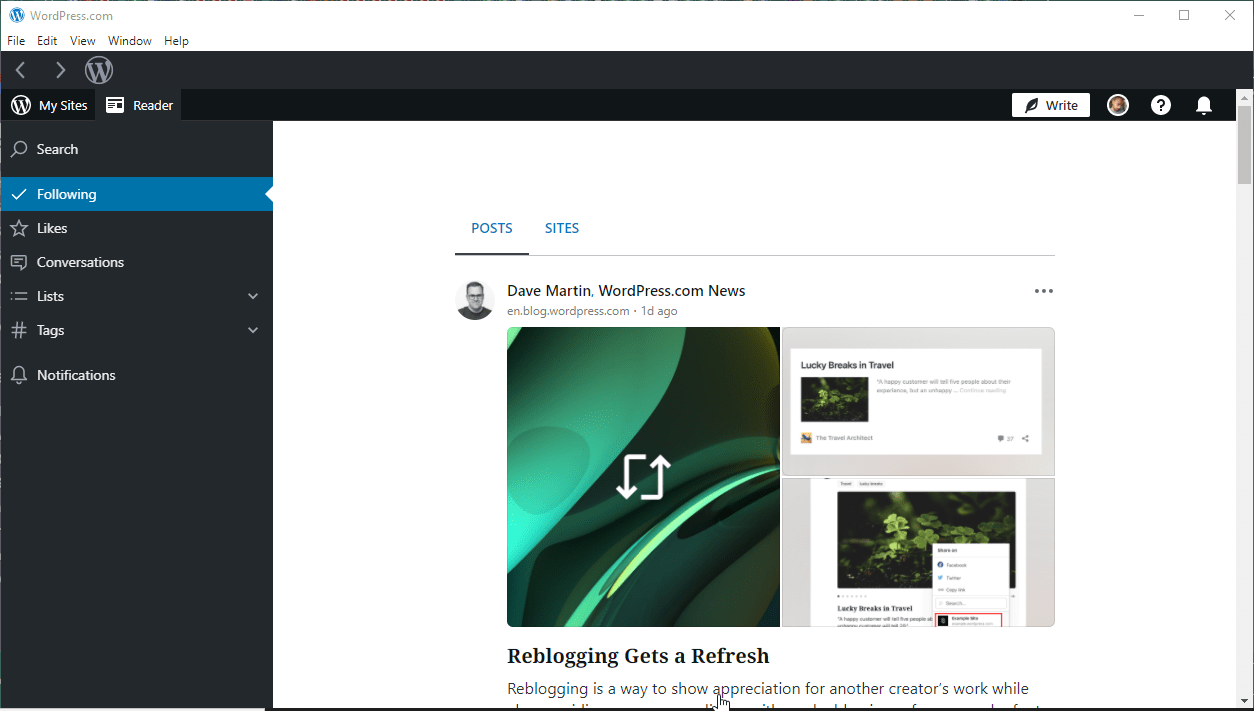Click Dave Martin's avatar photo
This screenshot has width=1254, height=711.
tap(475, 300)
